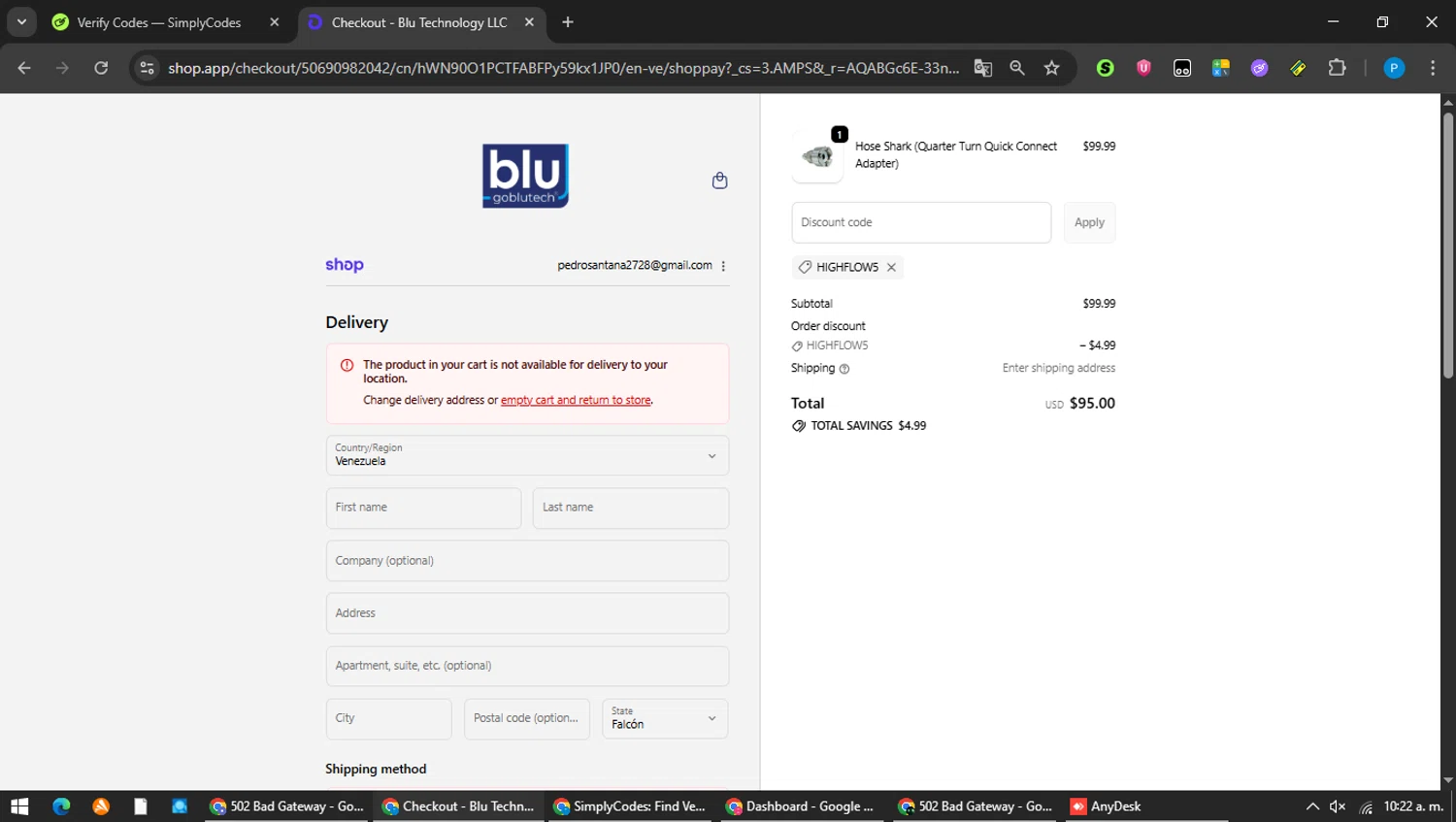Focus Apartment, suite, etc. field
1456x822 pixels.
point(527,666)
